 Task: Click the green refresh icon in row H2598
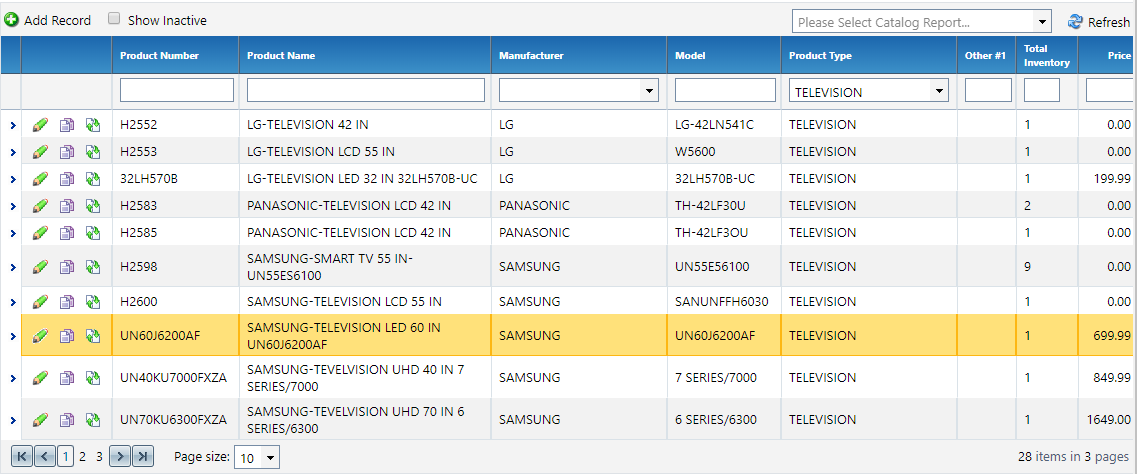pyautogui.click(x=92, y=267)
